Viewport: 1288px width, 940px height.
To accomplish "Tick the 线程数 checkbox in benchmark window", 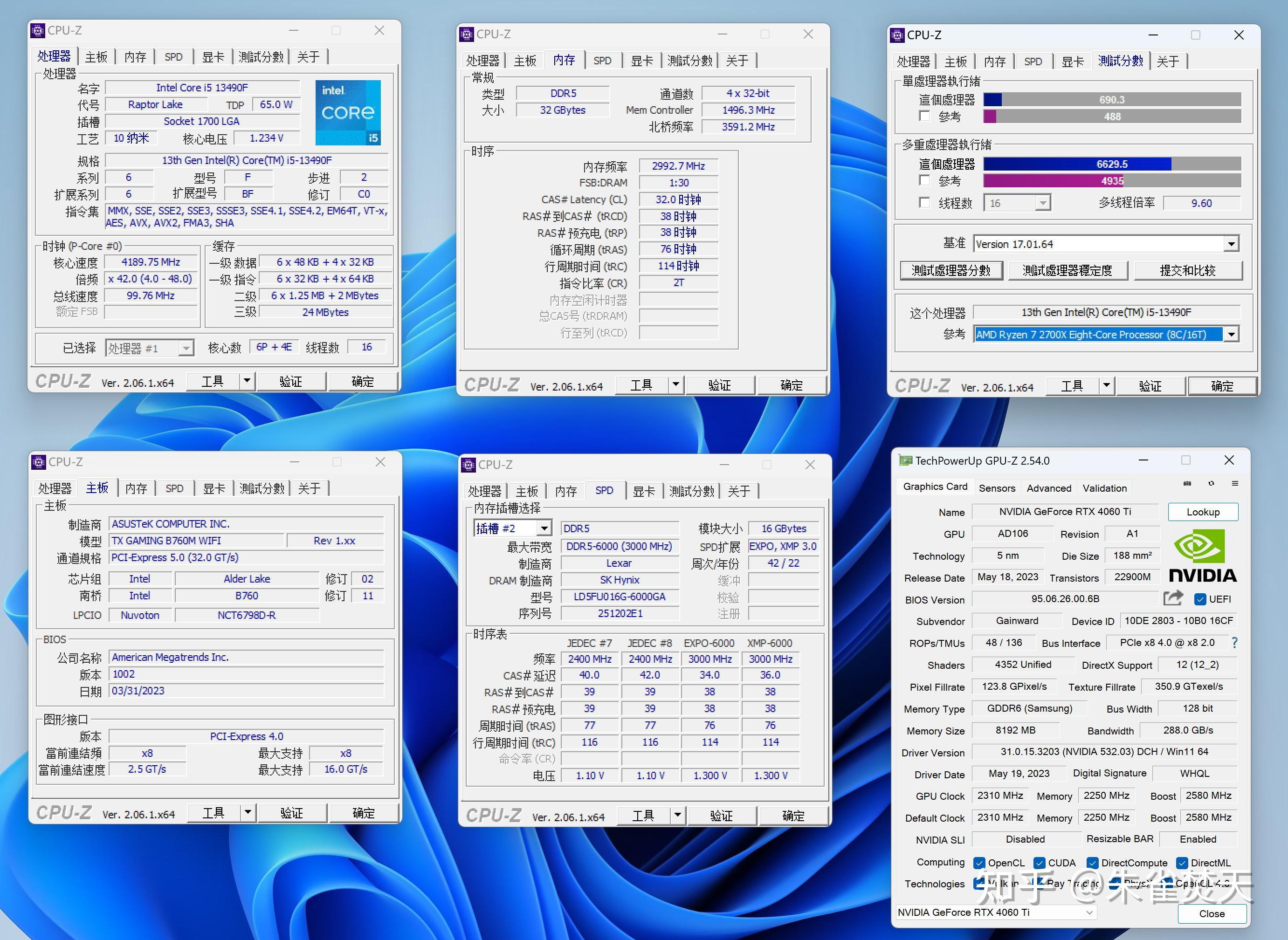I will (x=925, y=203).
